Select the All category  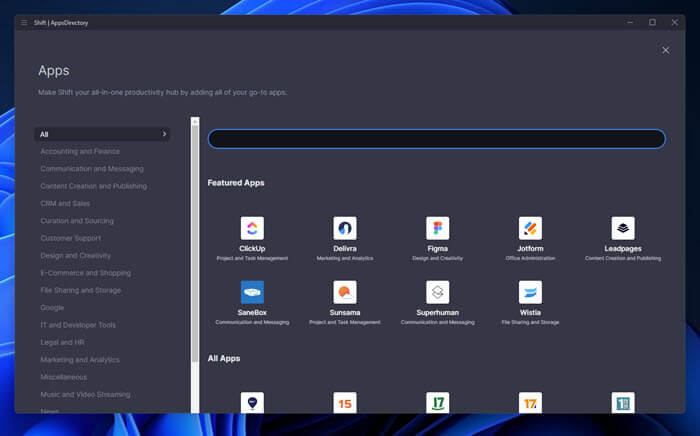pos(102,134)
